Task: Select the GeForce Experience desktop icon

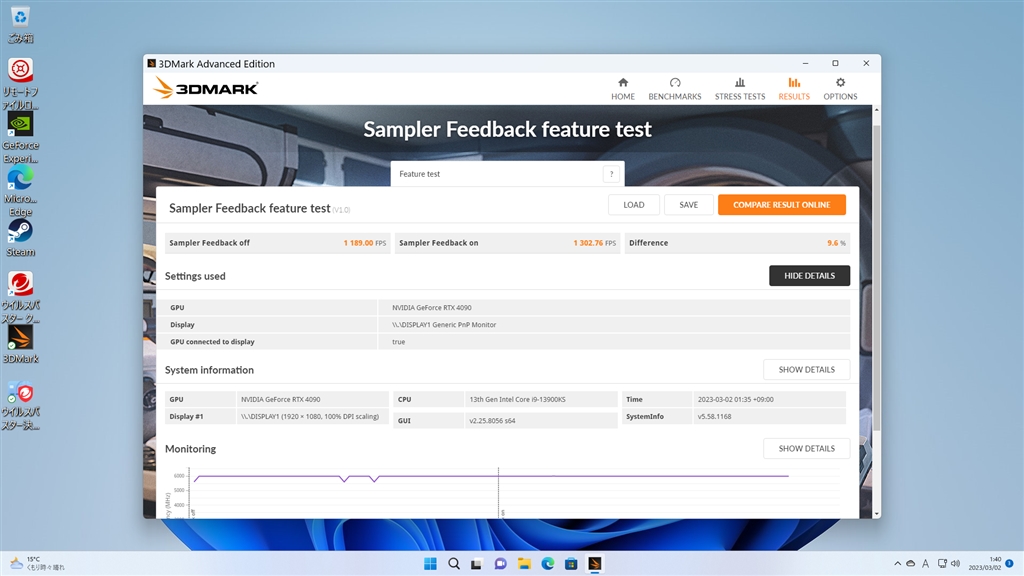Action: (20, 138)
